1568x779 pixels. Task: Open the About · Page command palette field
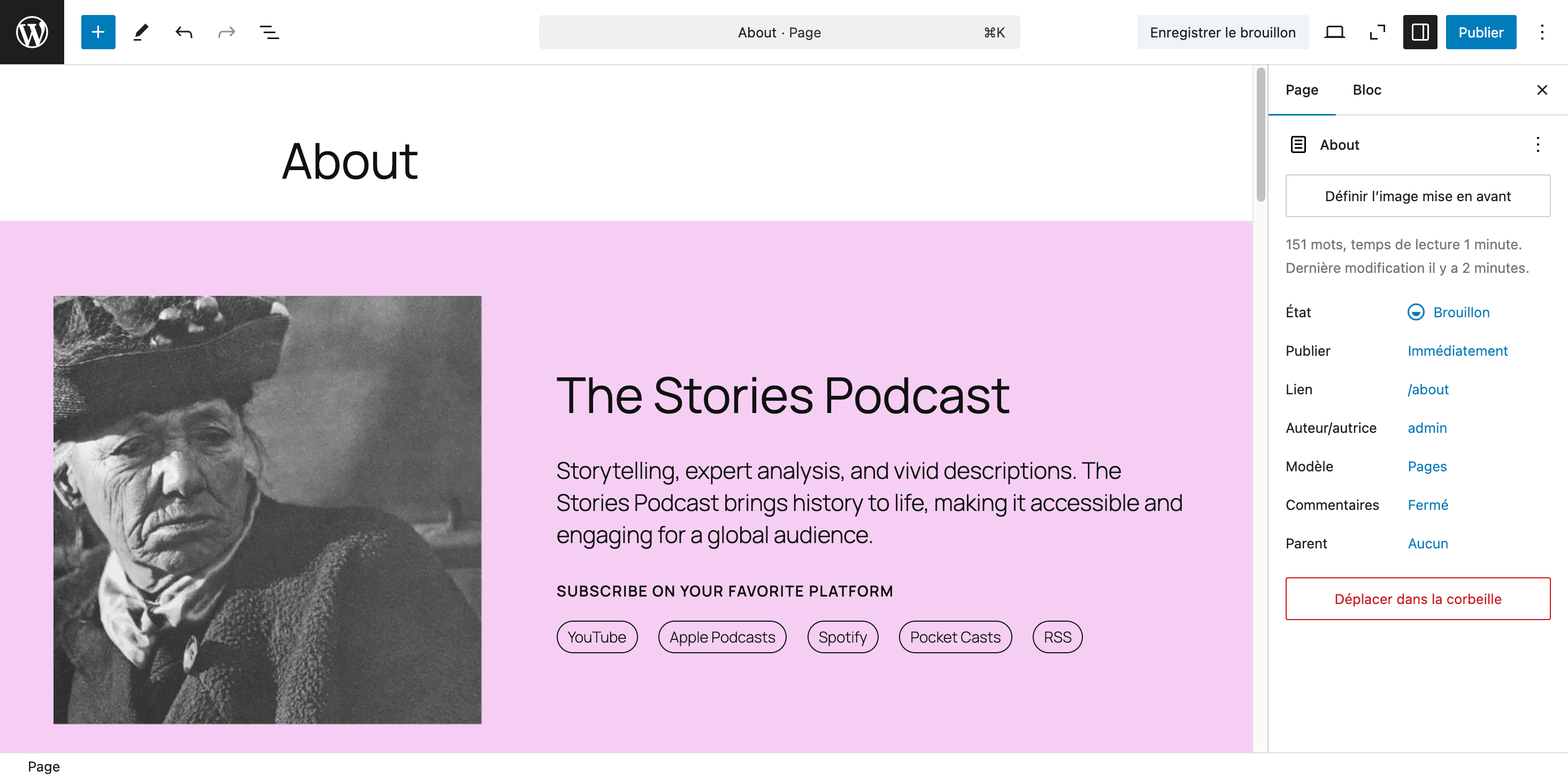tap(779, 32)
